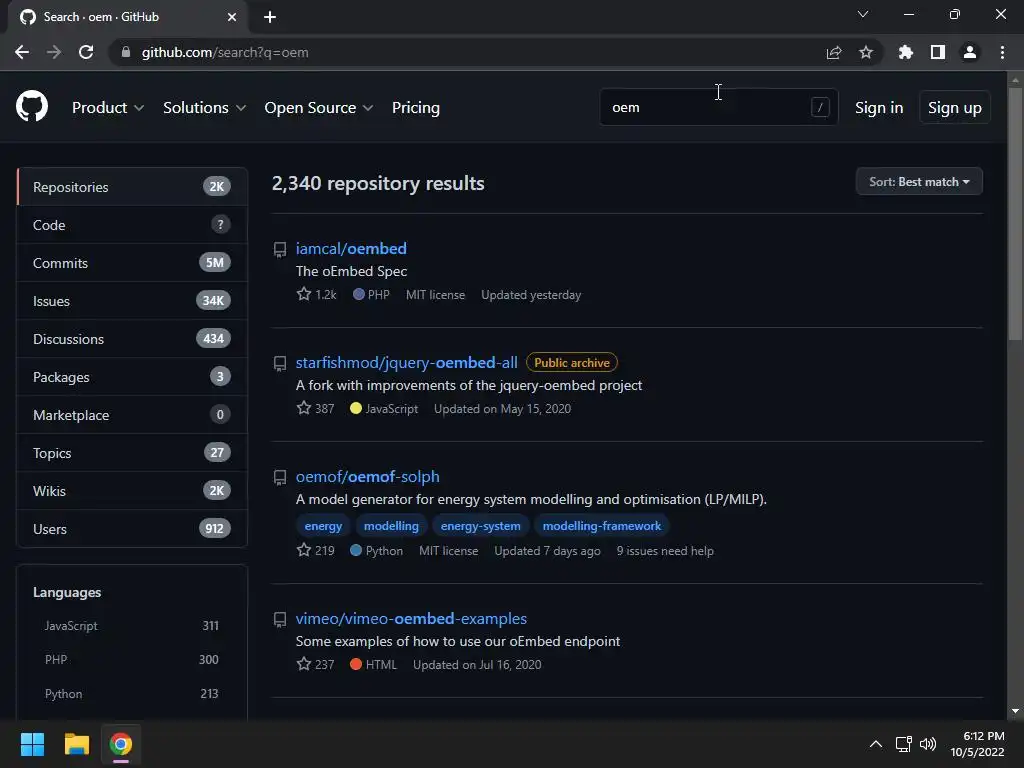Open Chrome's three-dot menu
The height and width of the screenshot is (768, 1024).
pos(1002,52)
